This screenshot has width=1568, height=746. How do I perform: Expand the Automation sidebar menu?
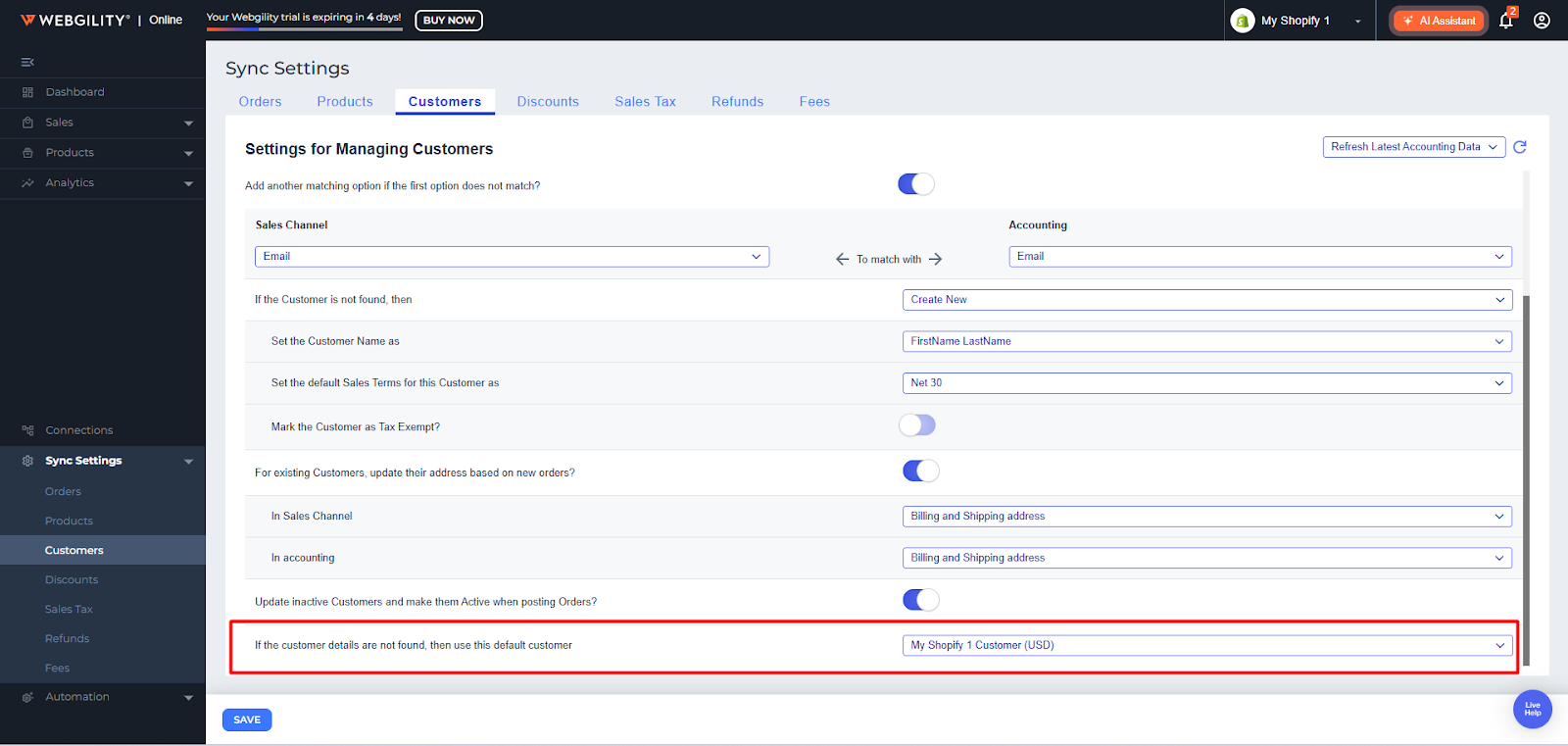point(188,698)
